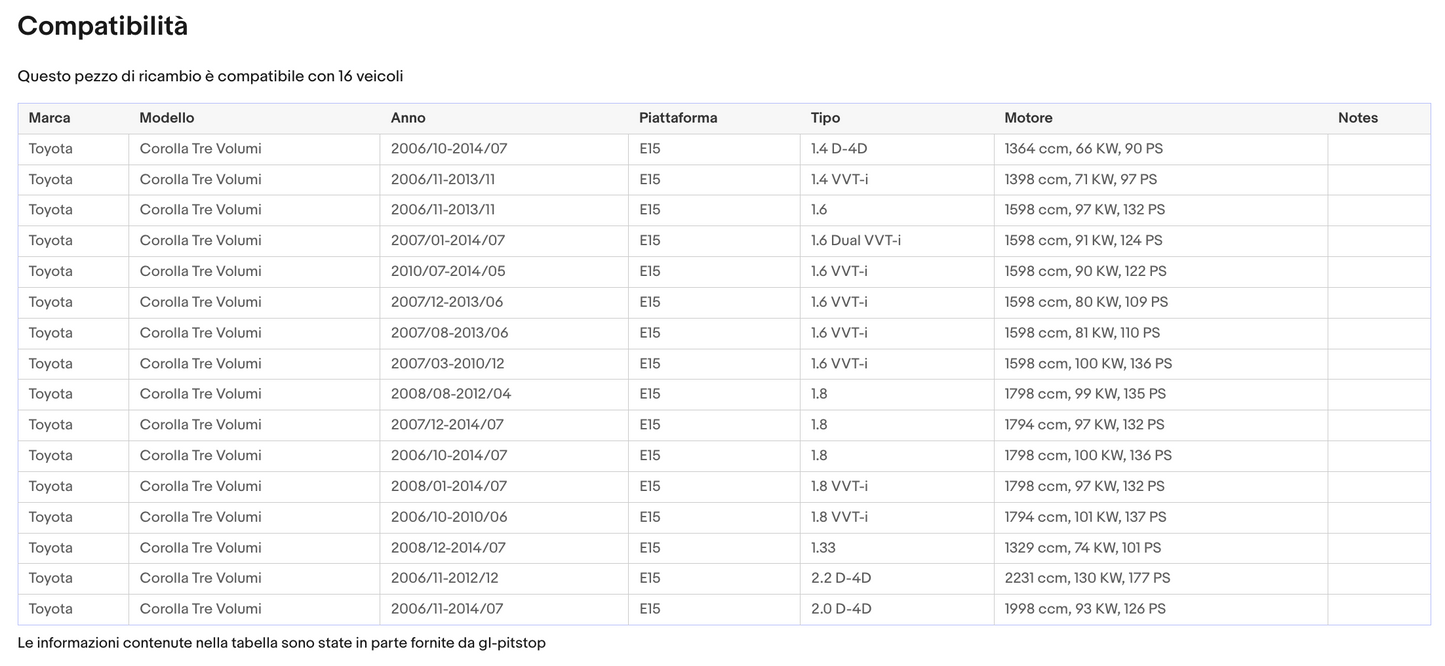Click the Motore column header

click(1028, 118)
